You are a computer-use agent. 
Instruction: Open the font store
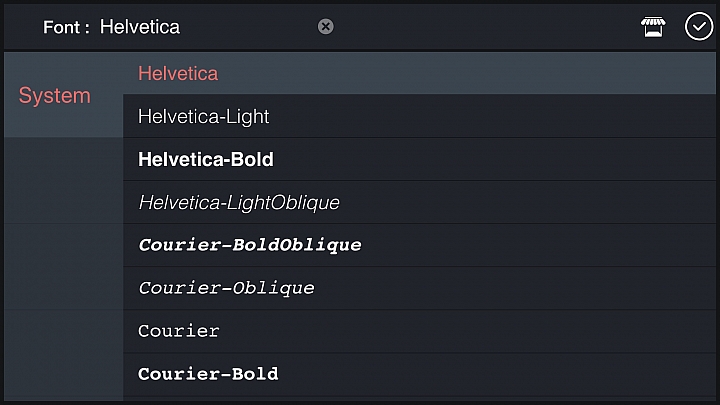pyautogui.click(x=653, y=27)
